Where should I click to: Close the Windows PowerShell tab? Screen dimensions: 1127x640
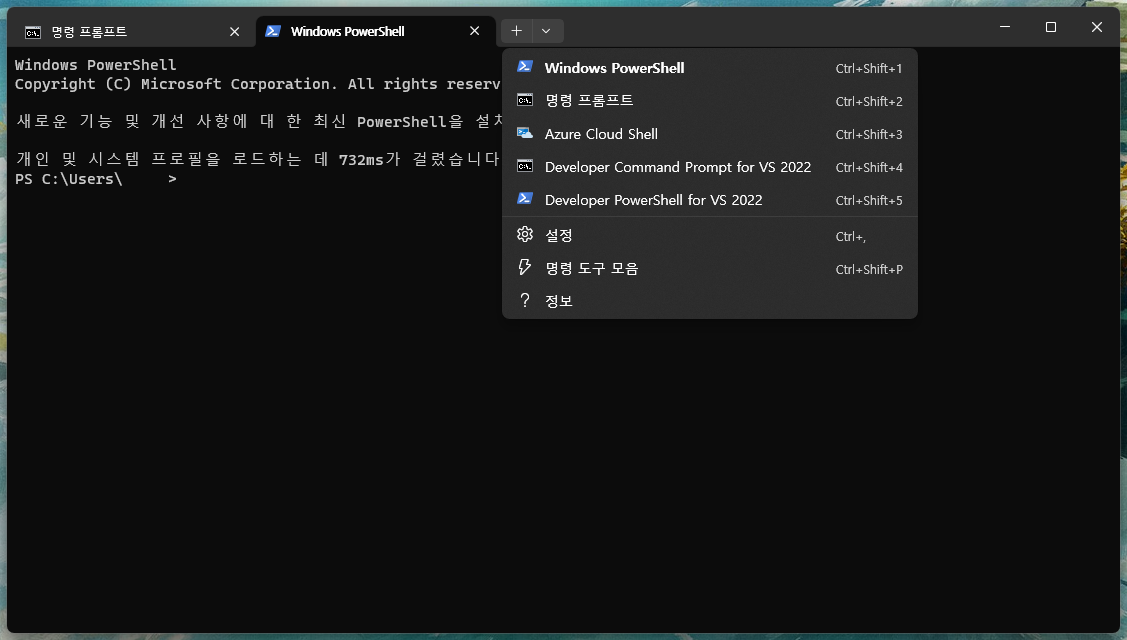pos(474,31)
